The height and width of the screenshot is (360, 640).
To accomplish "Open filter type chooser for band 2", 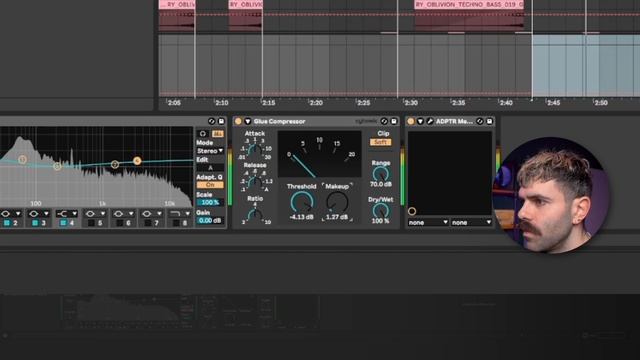I will (x=11, y=213).
